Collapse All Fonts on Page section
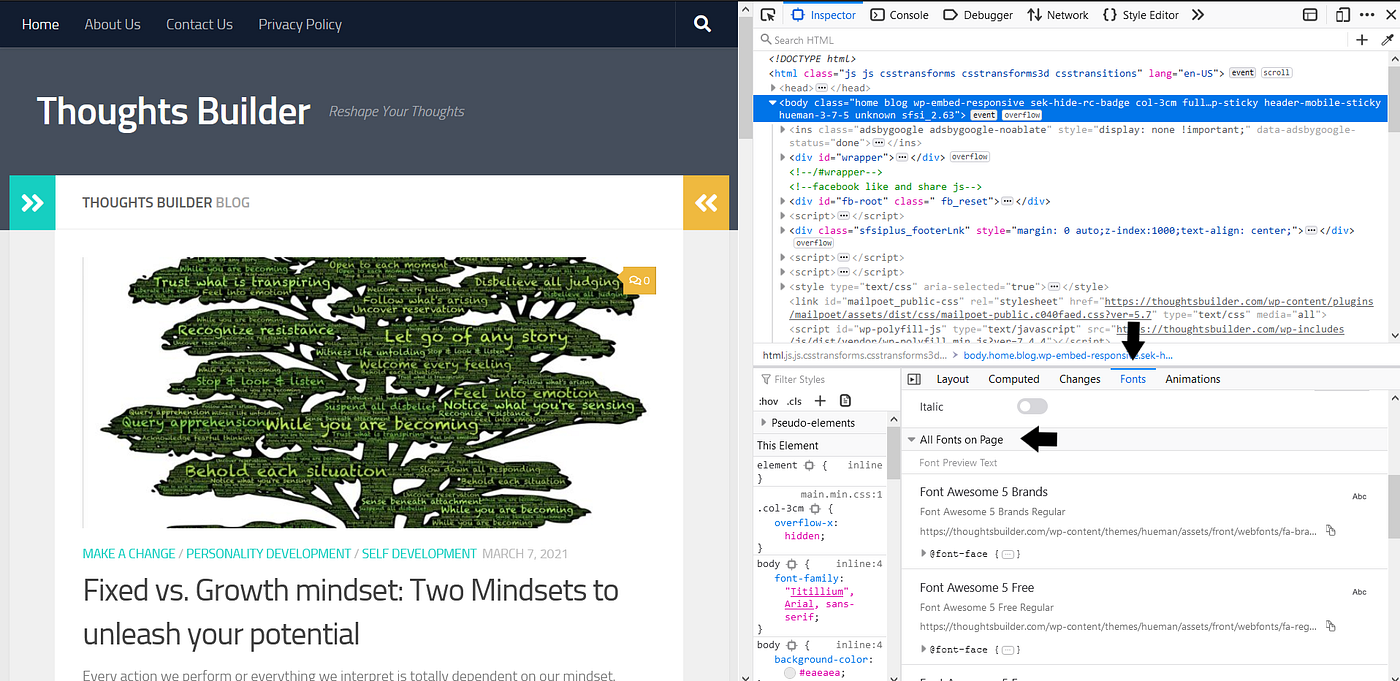 coord(911,440)
